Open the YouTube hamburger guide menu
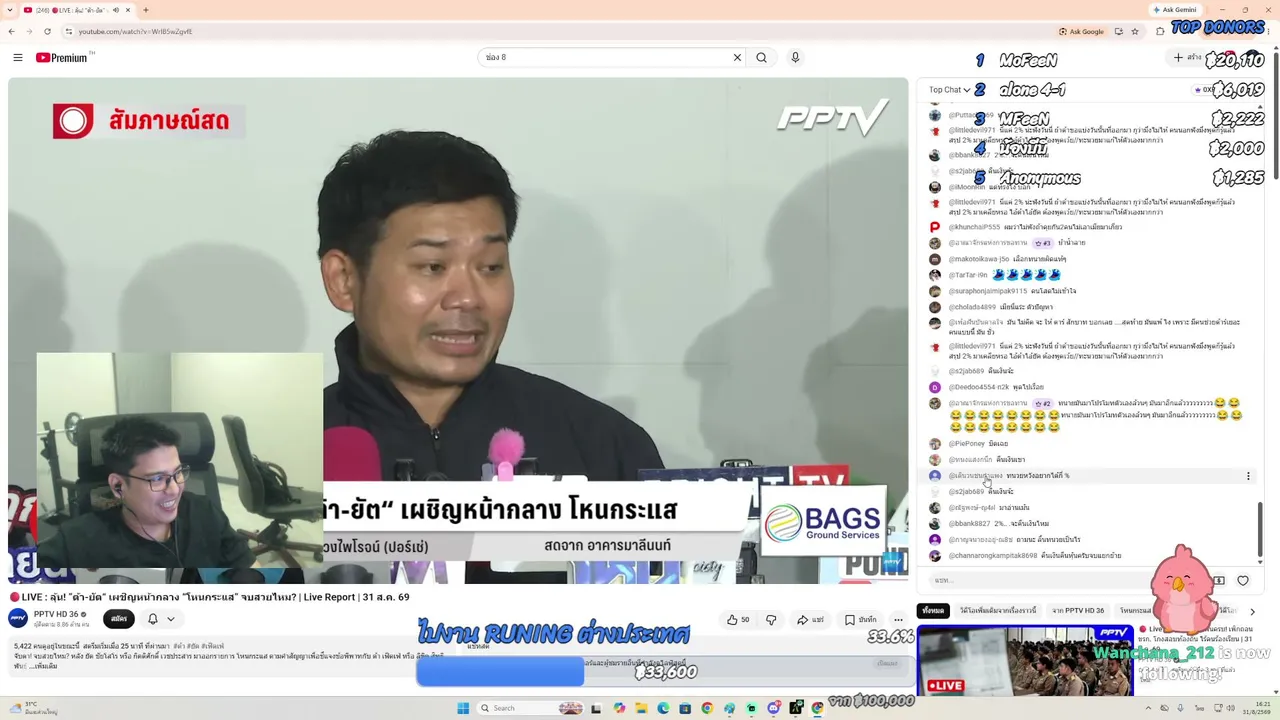The image size is (1280, 720). coord(17,57)
